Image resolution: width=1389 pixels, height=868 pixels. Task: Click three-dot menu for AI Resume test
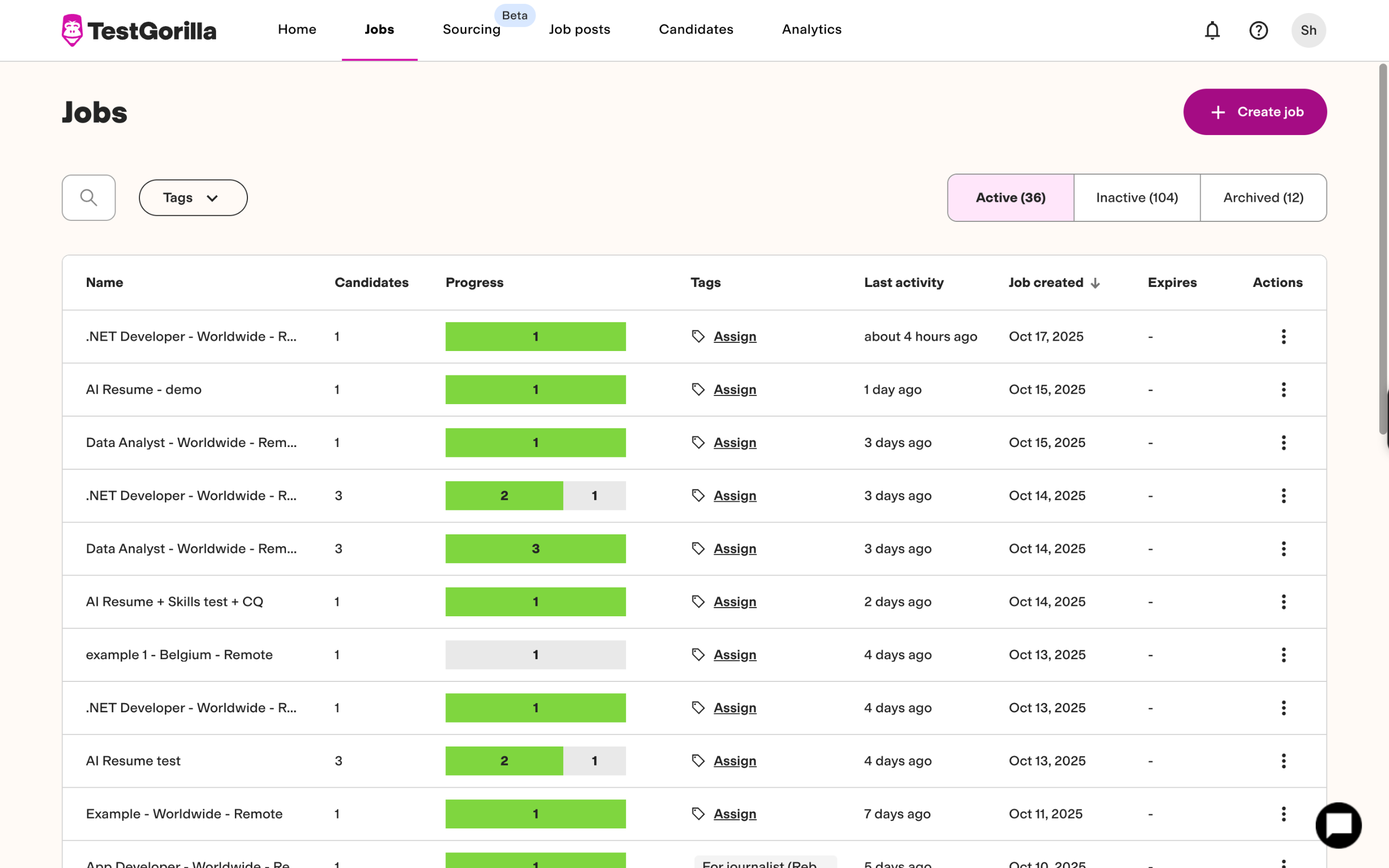[1283, 761]
